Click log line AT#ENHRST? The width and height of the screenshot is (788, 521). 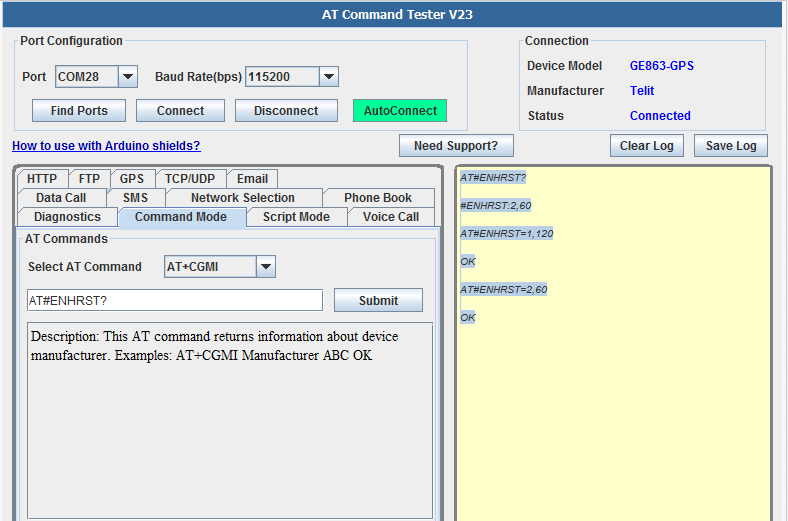click(x=493, y=177)
